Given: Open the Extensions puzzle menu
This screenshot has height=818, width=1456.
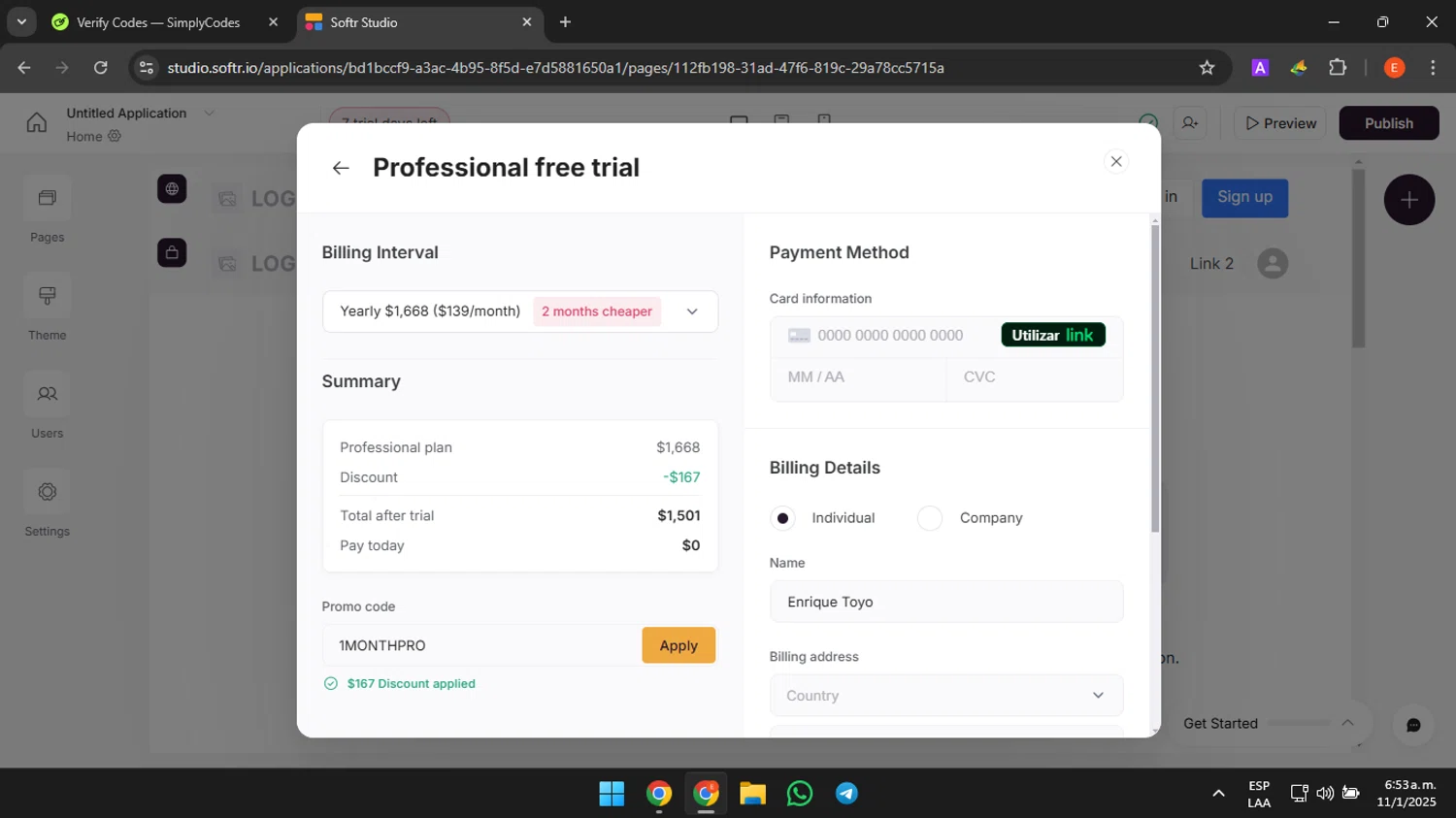Looking at the screenshot, I should click(1338, 68).
